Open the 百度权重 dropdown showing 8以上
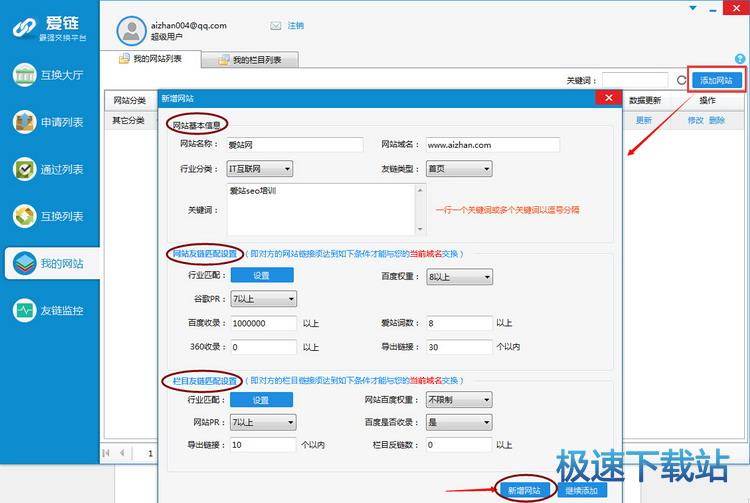750x503 pixels. coord(459,277)
